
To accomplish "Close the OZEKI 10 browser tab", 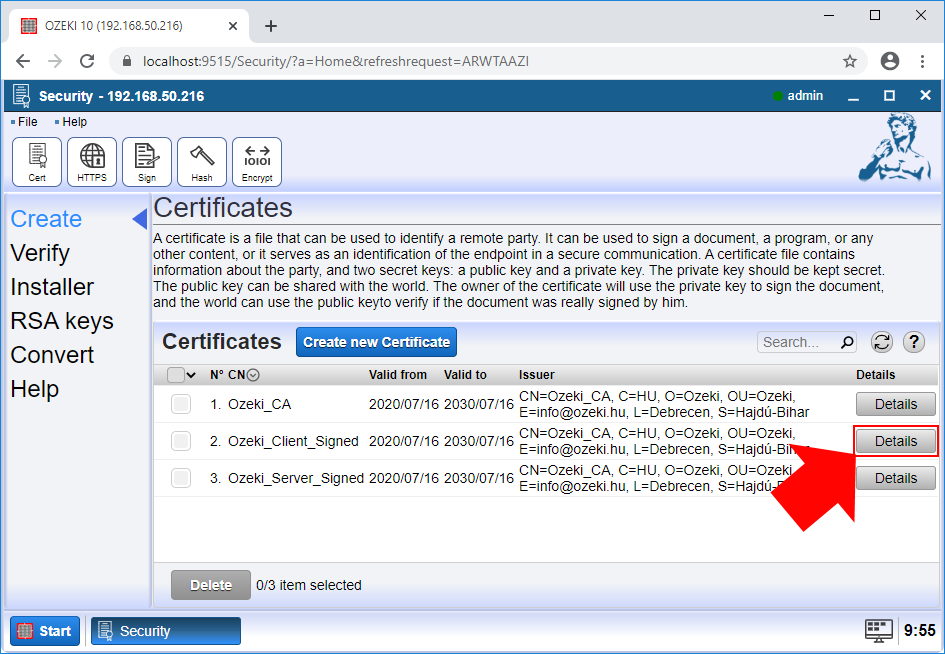I will [233, 26].
